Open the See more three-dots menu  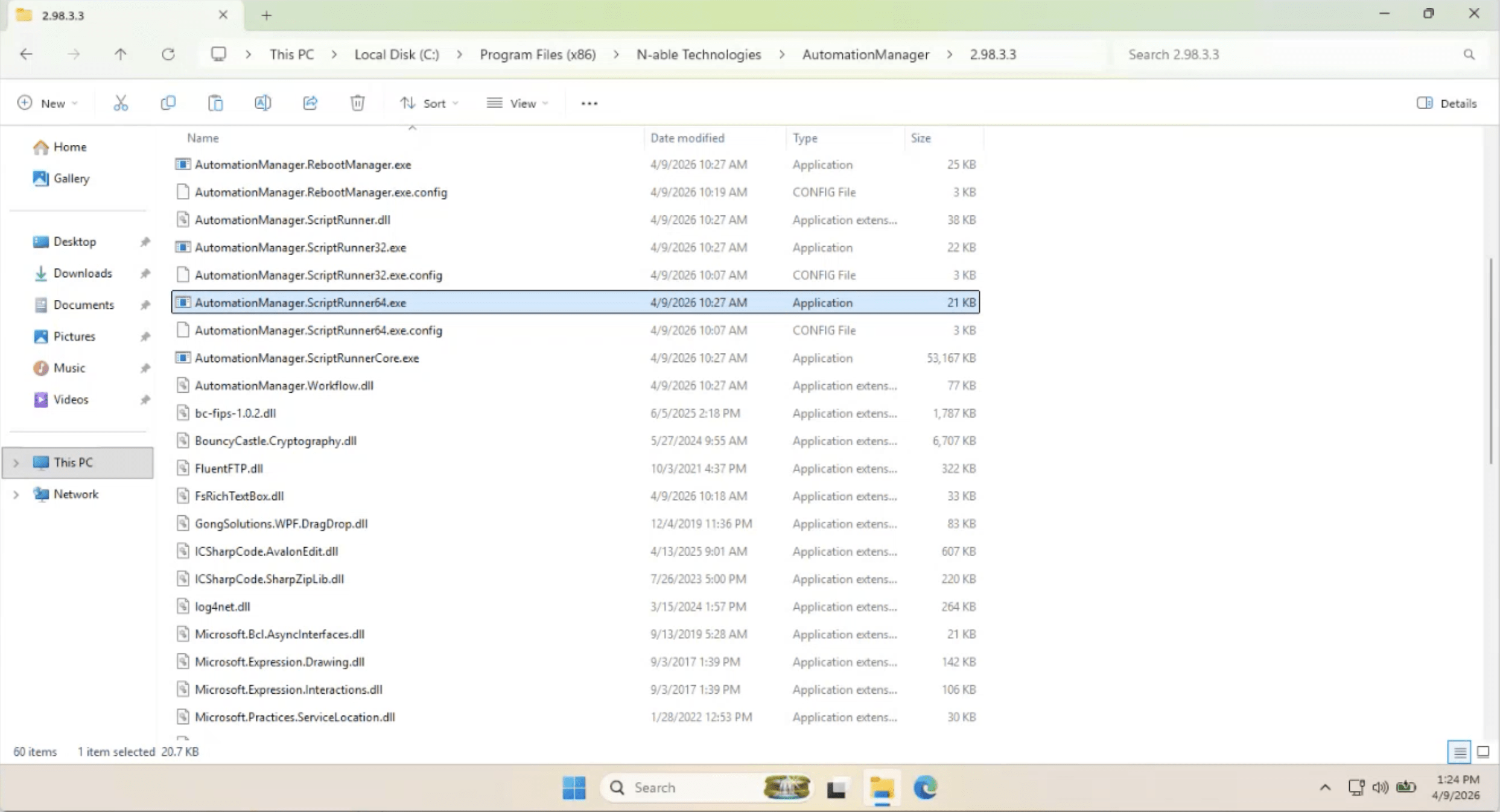coord(589,103)
